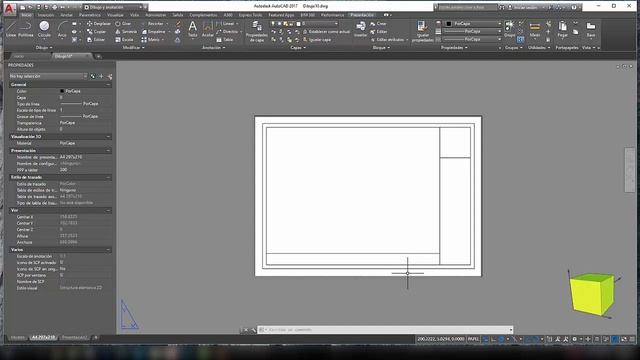Toggle PAPEL model/paper space button
The width and height of the screenshot is (640, 360).
tap(473, 339)
